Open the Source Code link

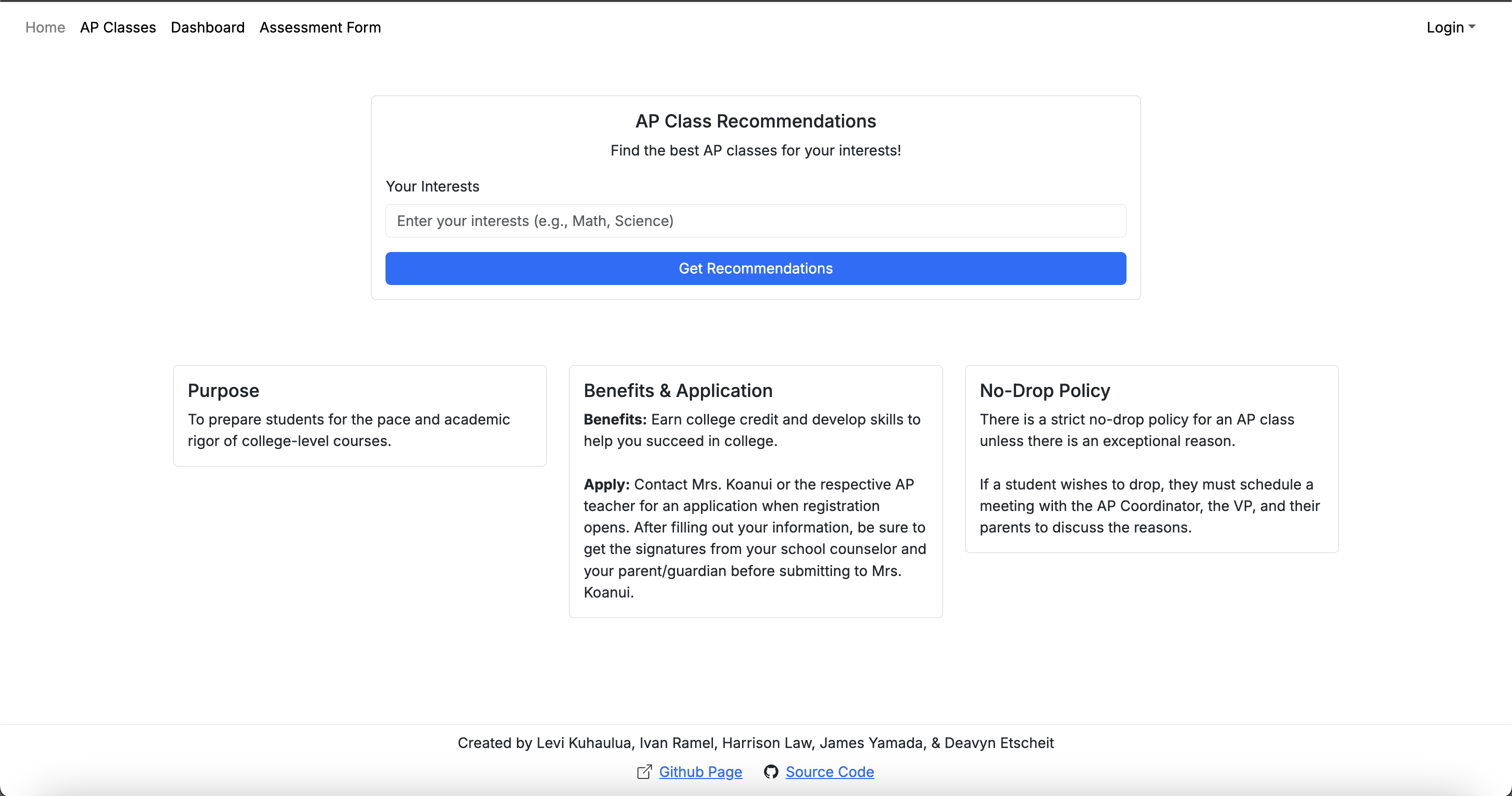pos(829,772)
